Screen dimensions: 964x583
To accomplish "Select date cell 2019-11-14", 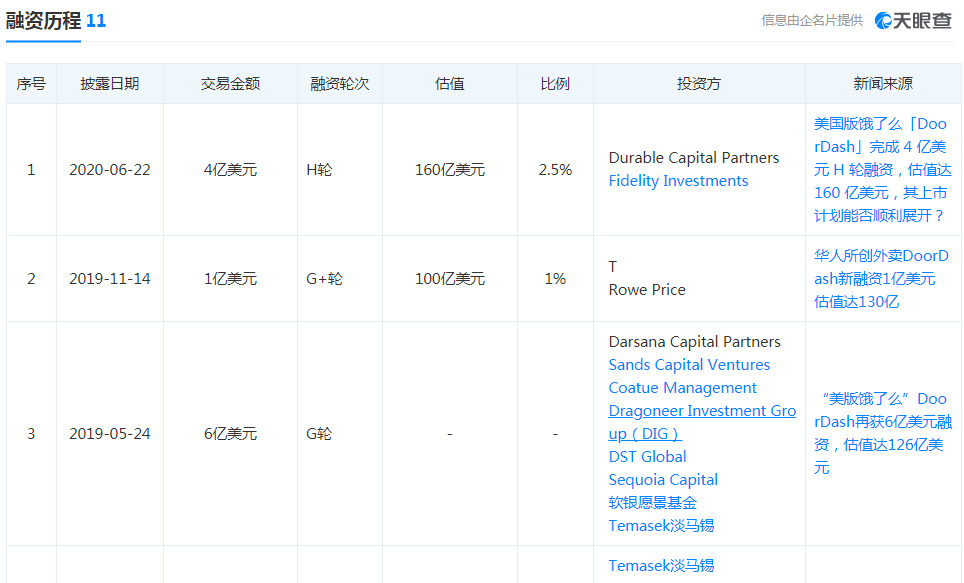I will pyautogui.click(x=110, y=279).
